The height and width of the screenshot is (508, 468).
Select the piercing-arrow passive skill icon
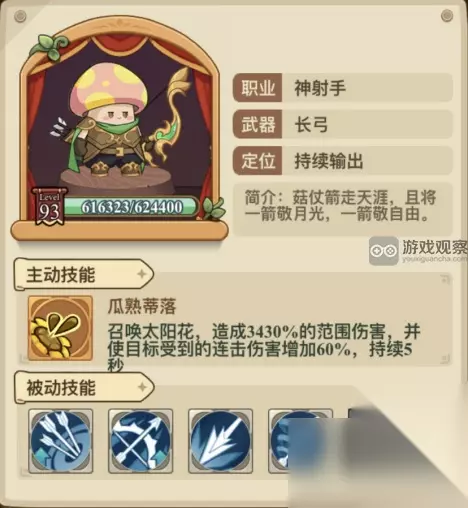221,441
